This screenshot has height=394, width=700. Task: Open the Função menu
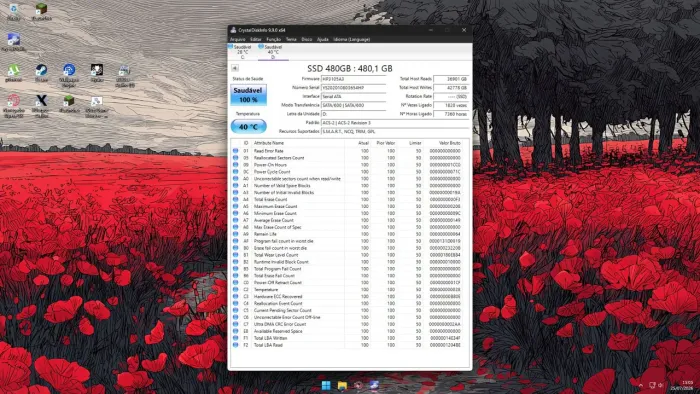(274, 39)
